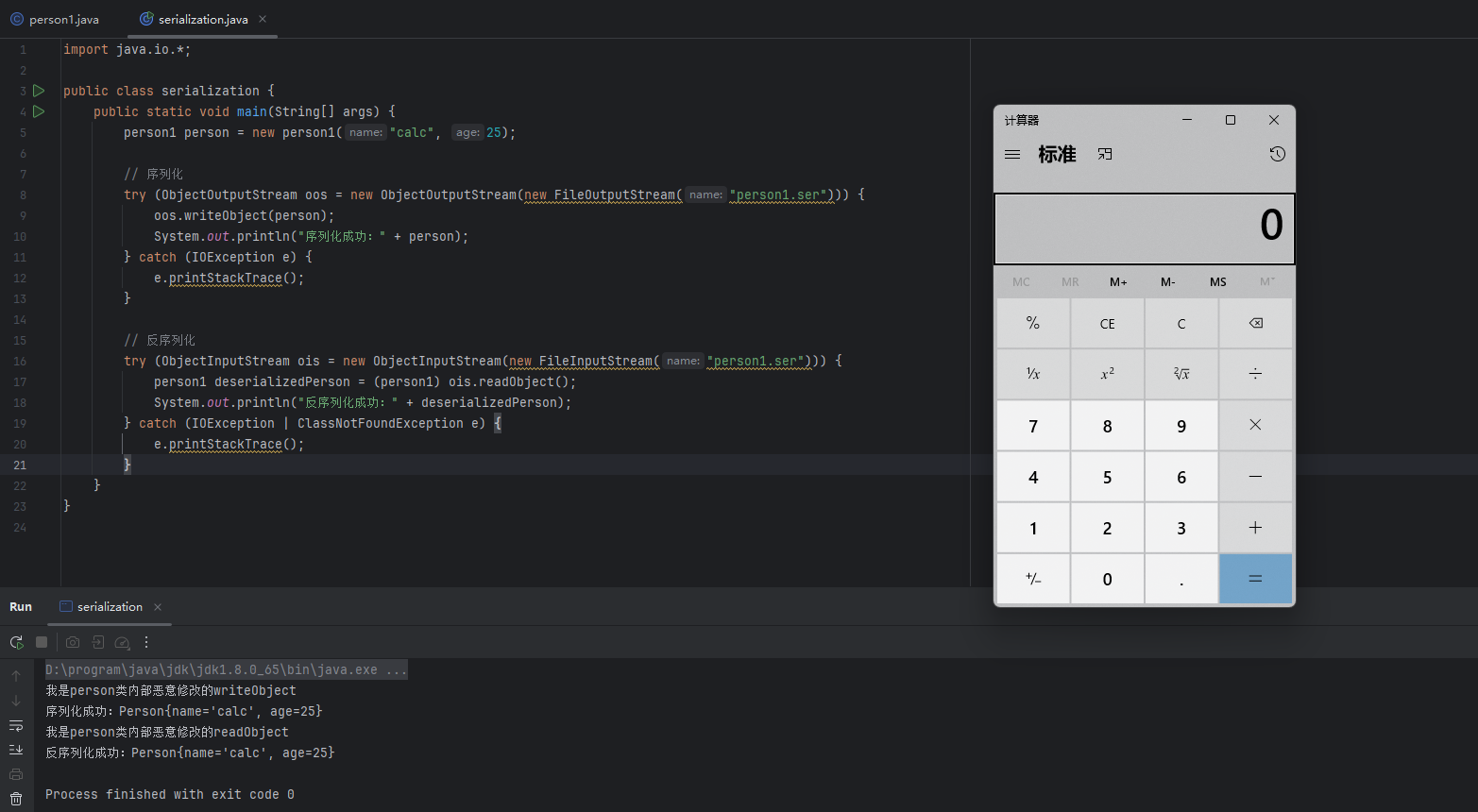Click the '反序列化' comment on line 15
The width and height of the screenshot is (1478, 812).
tap(160, 340)
